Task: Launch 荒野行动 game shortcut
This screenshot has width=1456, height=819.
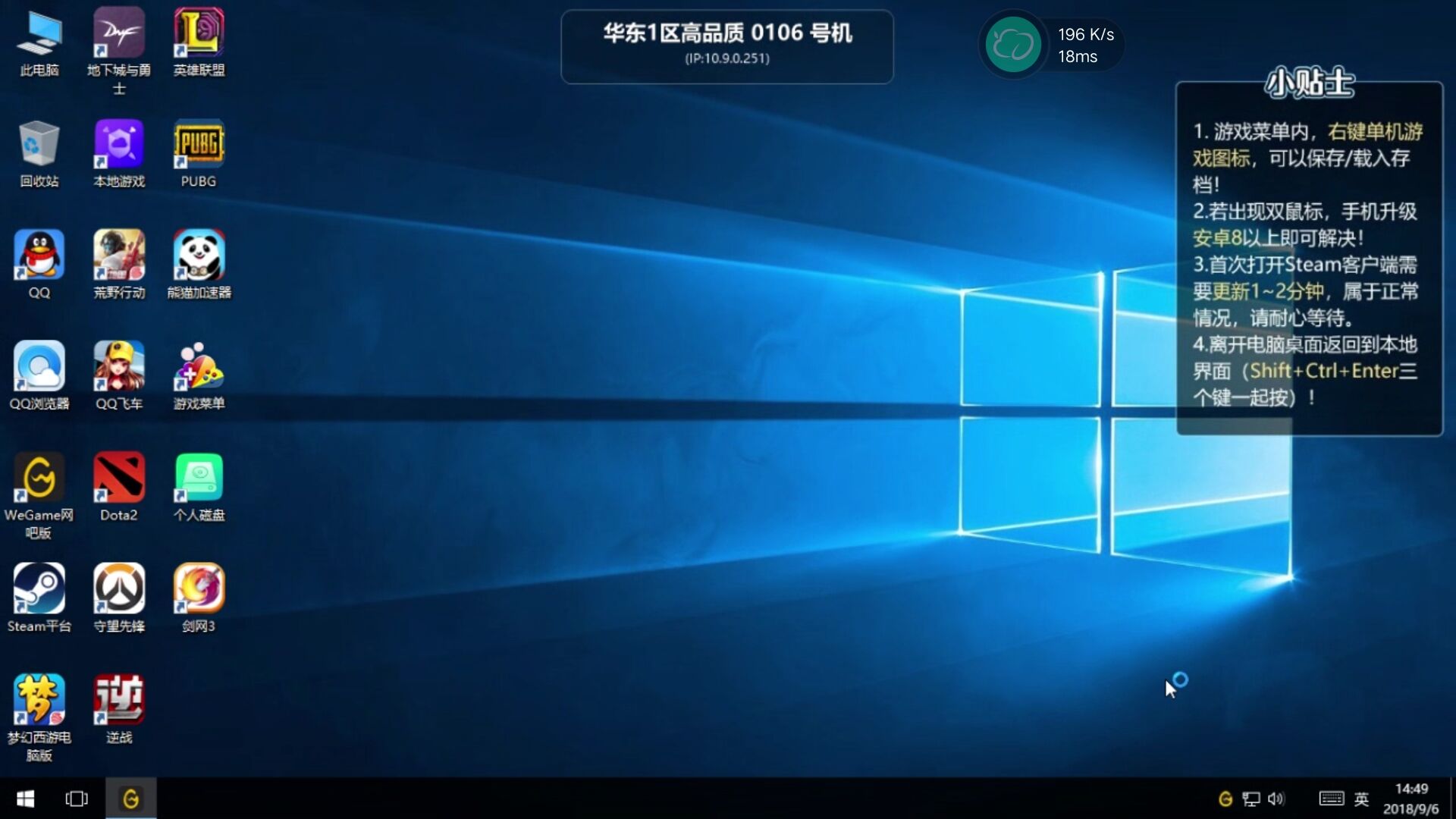Action: coord(119,265)
